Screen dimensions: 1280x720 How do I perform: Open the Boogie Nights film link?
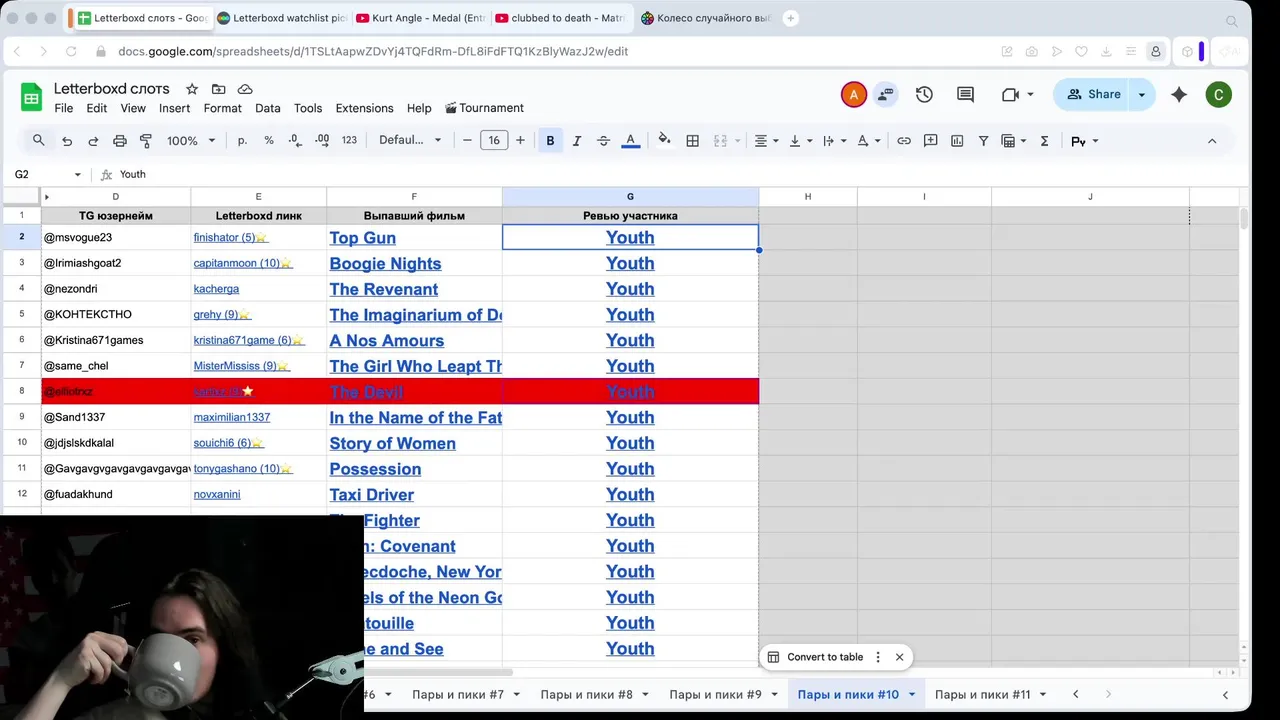pyautogui.click(x=385, y=264)
